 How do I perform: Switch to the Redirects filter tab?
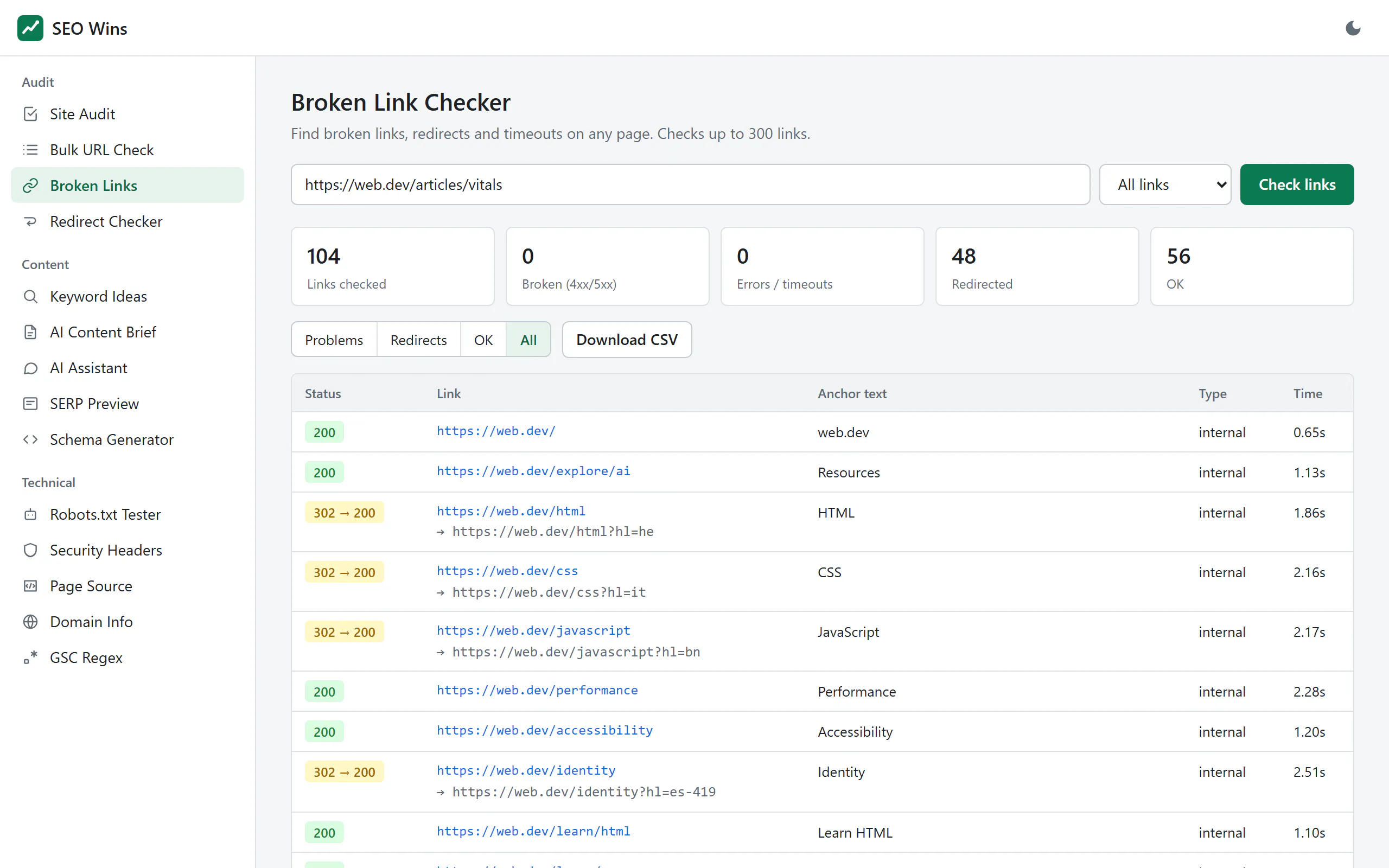tap(418, 340)
